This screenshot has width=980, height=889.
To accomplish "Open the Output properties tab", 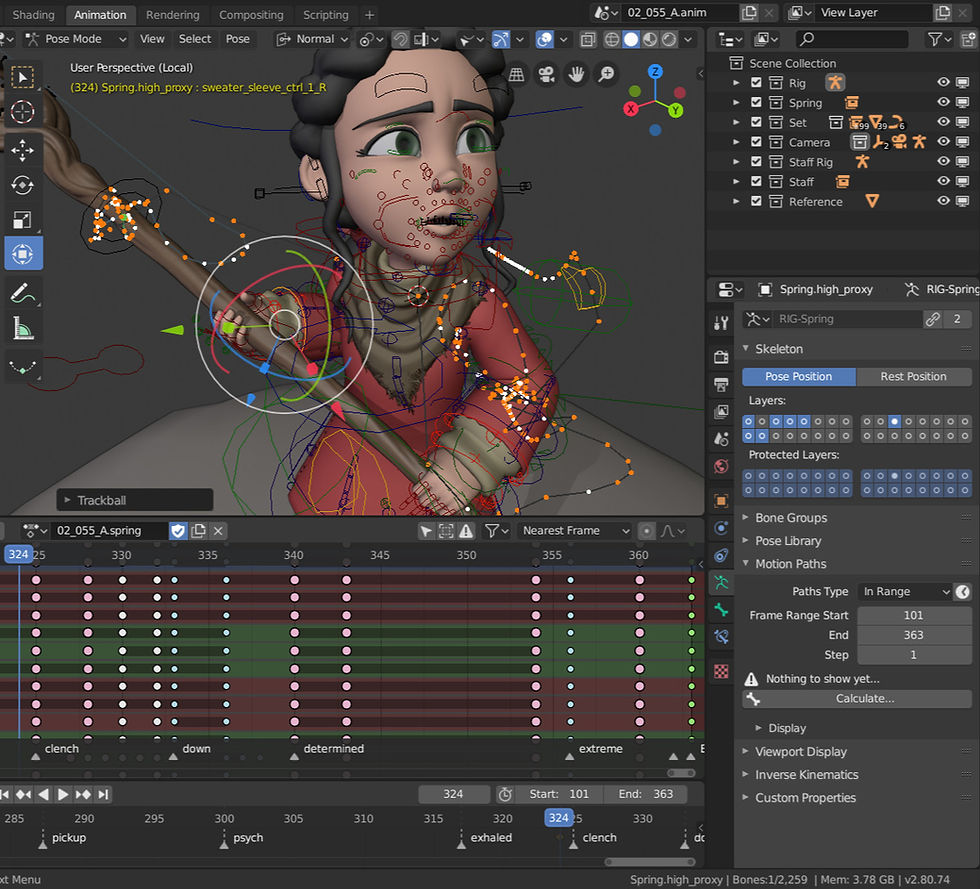I will 721,384.
